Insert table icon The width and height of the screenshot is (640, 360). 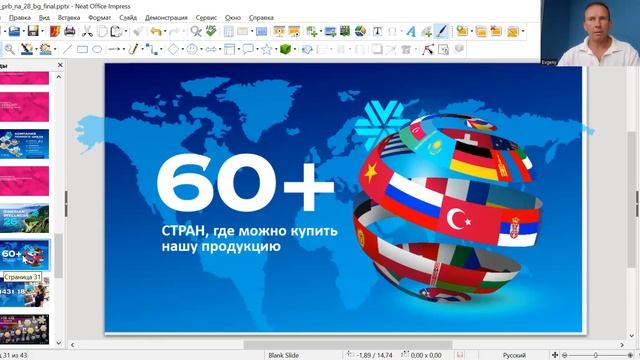311,31
